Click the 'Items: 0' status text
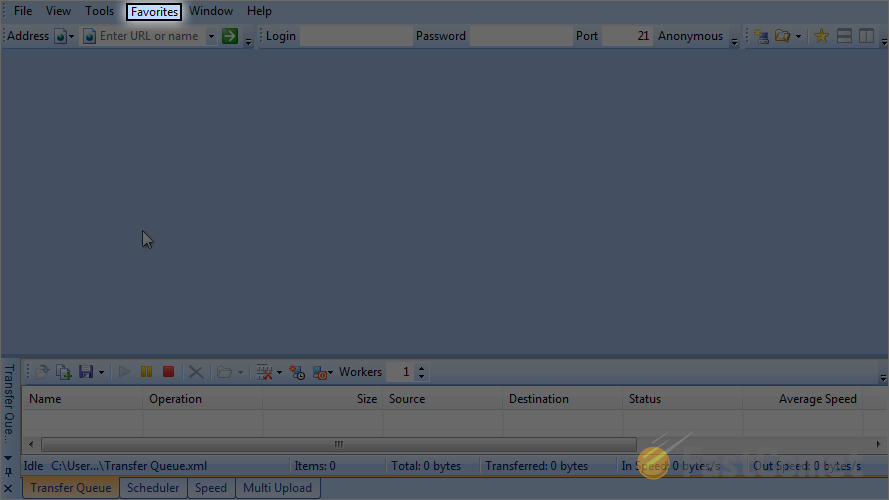Image resolution: width=889 pixels, height=500 pixels. (x=315, y=466)
